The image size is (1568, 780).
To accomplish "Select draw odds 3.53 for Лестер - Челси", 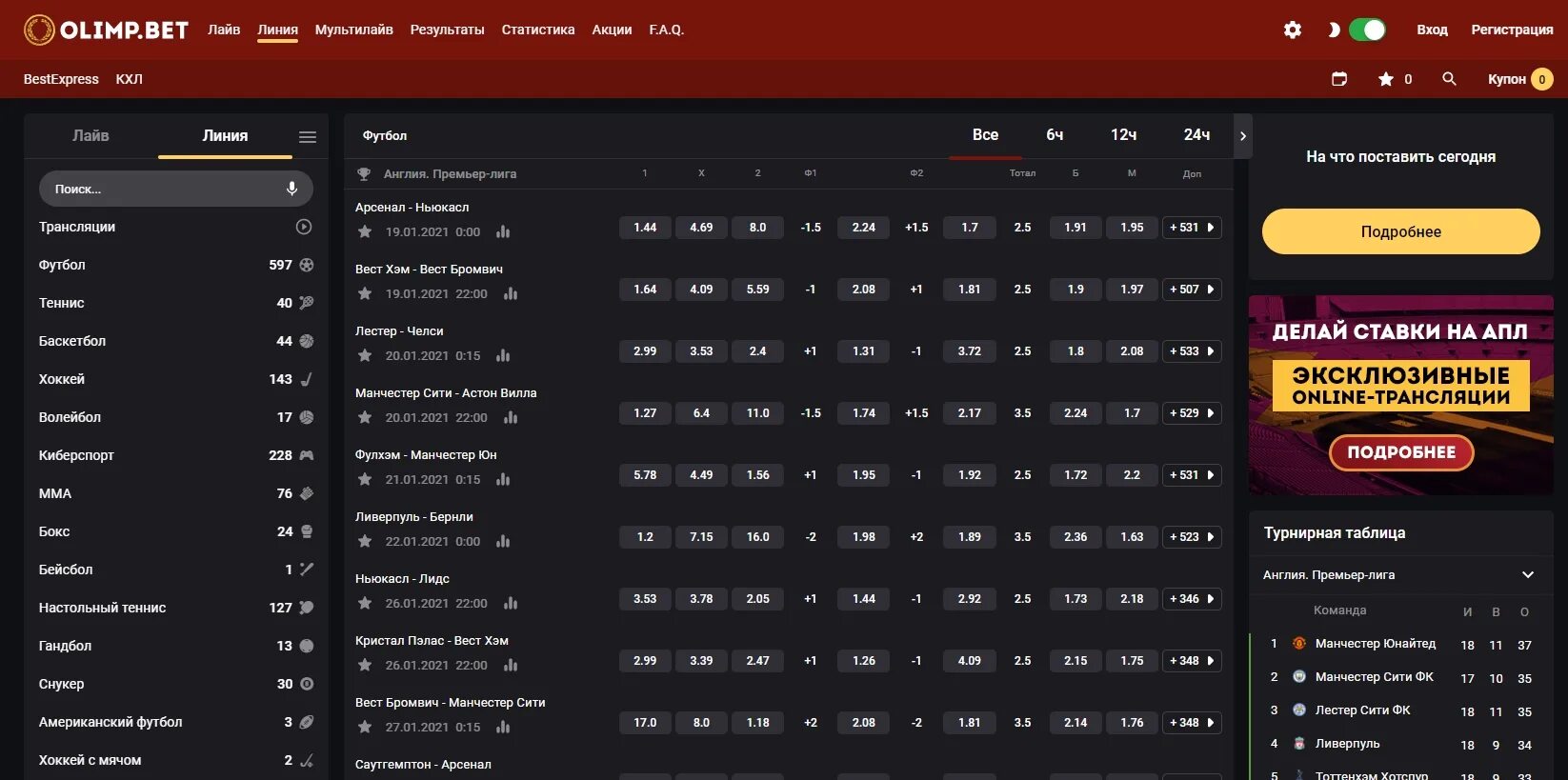I will tap(701, 351).
